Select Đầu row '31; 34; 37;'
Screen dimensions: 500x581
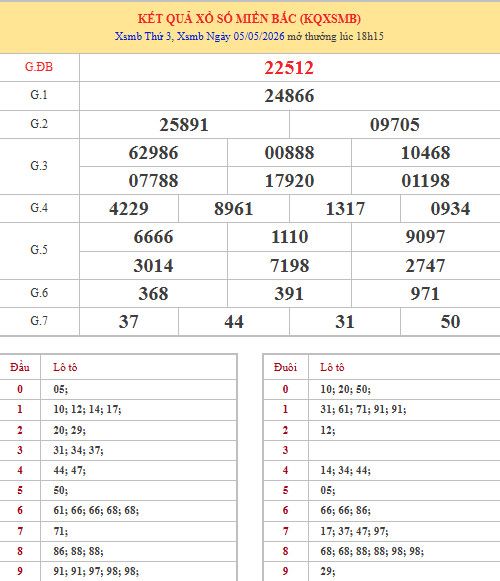point(78,450)
